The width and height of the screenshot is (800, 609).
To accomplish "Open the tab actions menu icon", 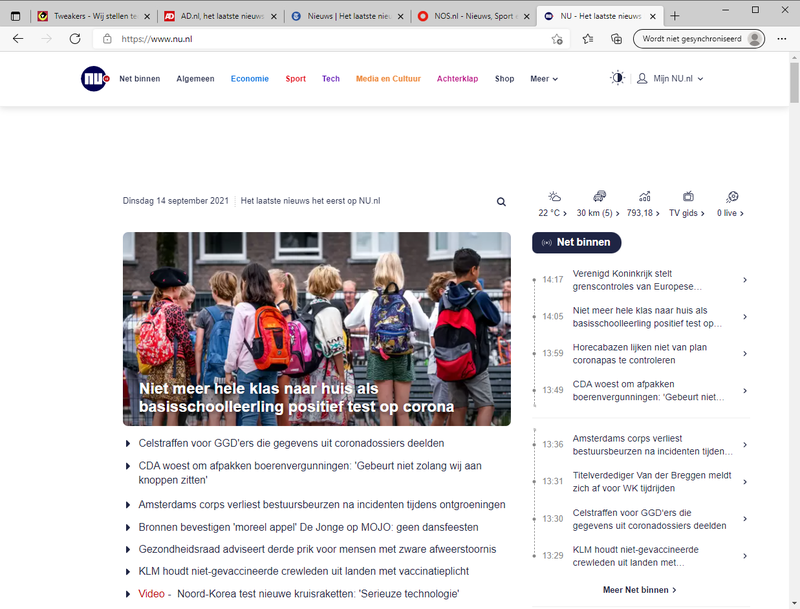I will pos(15,16).
